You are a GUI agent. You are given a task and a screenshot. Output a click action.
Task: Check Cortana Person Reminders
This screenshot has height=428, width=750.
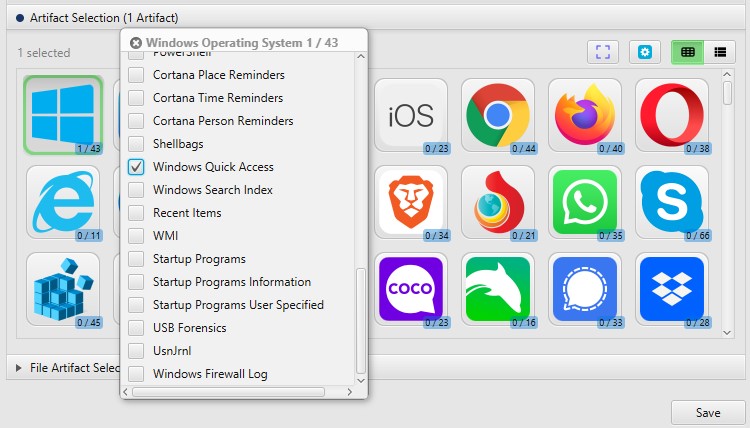(x=136, y=121)
